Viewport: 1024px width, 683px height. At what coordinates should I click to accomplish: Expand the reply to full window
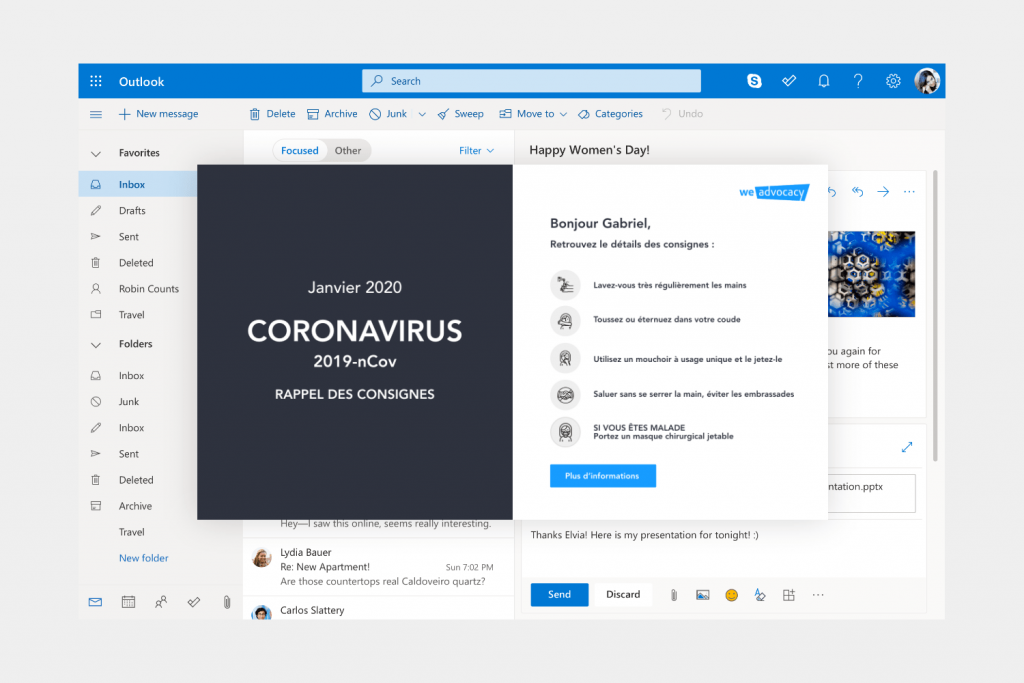pyautogui.click(x=907, y=447)
